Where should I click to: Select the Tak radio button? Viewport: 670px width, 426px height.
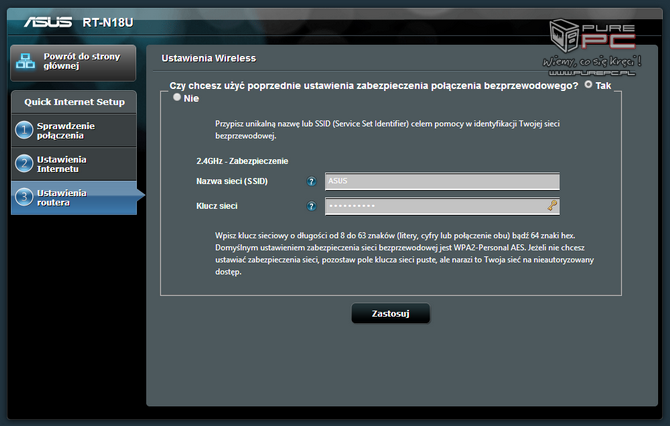pos(590,86)
